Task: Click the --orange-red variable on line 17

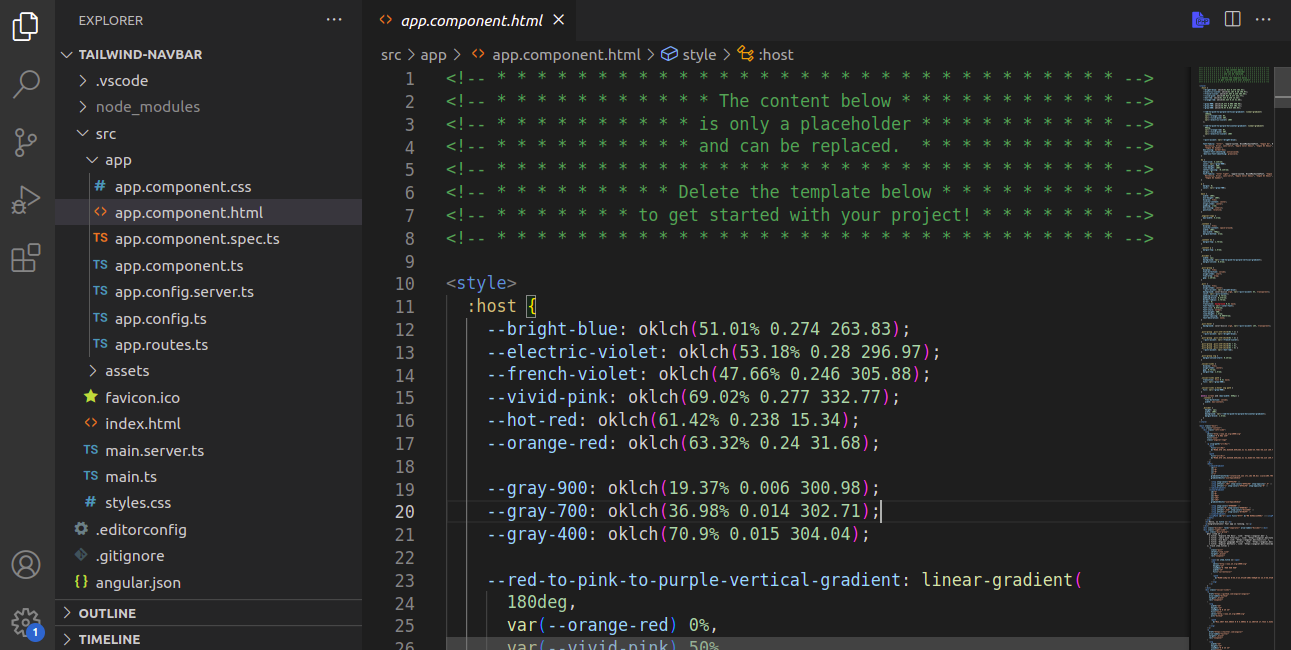Action: click(548, 443)
